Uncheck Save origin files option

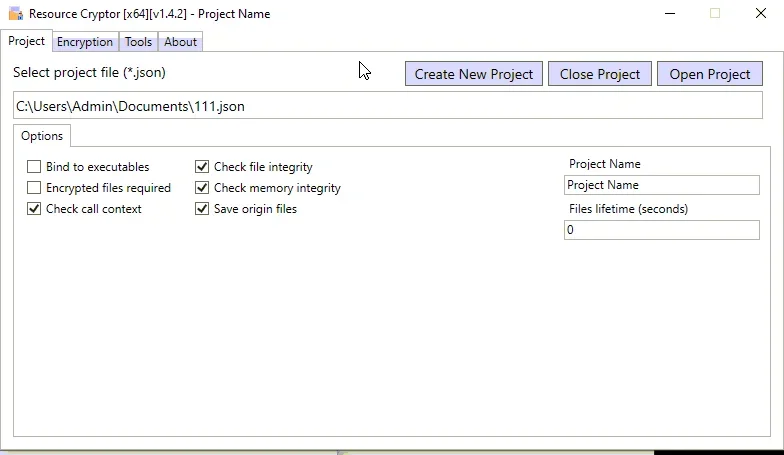pyautogui.click(x=202, y=208)
